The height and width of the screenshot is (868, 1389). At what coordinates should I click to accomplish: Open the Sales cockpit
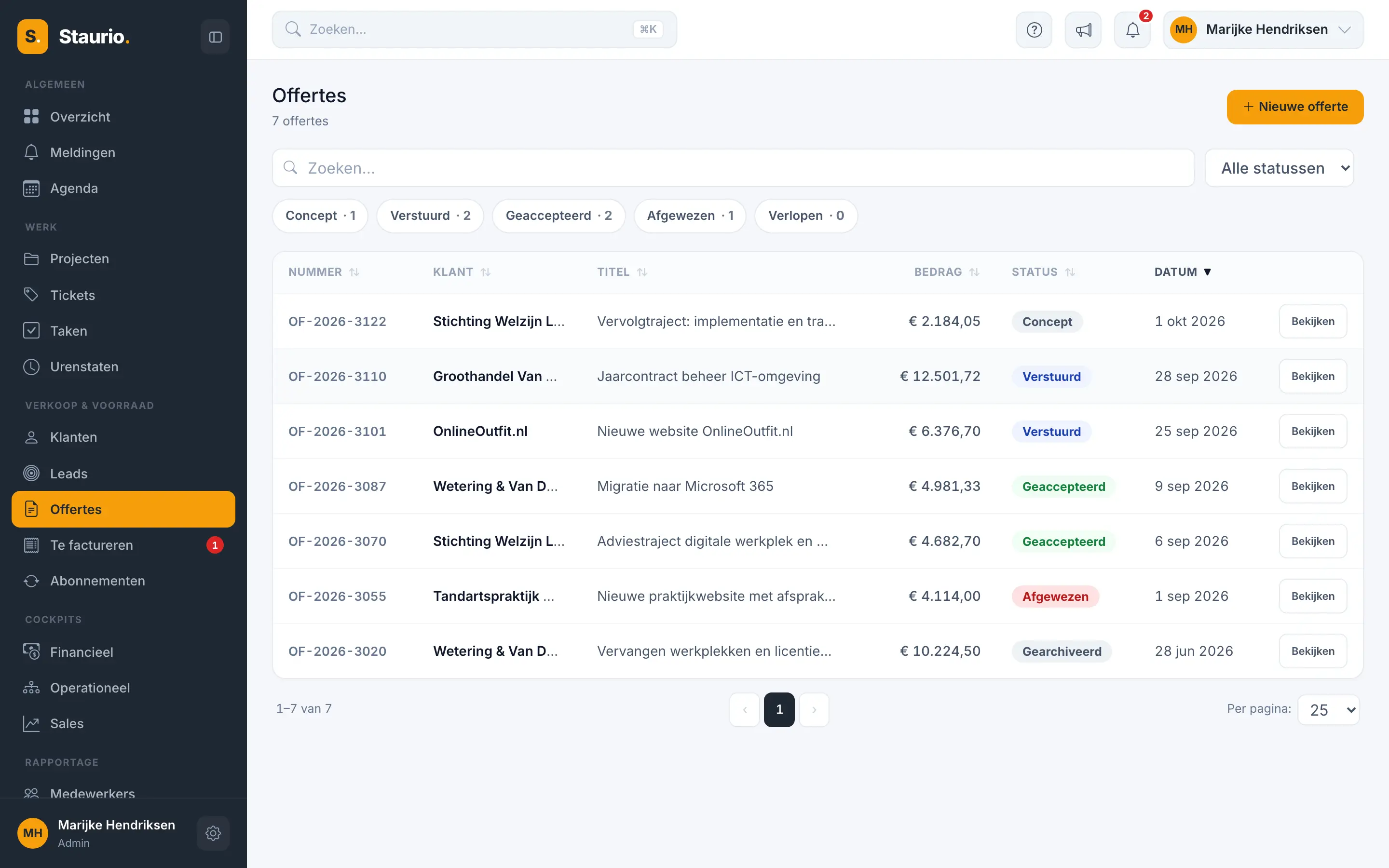[x=123, y=723]
